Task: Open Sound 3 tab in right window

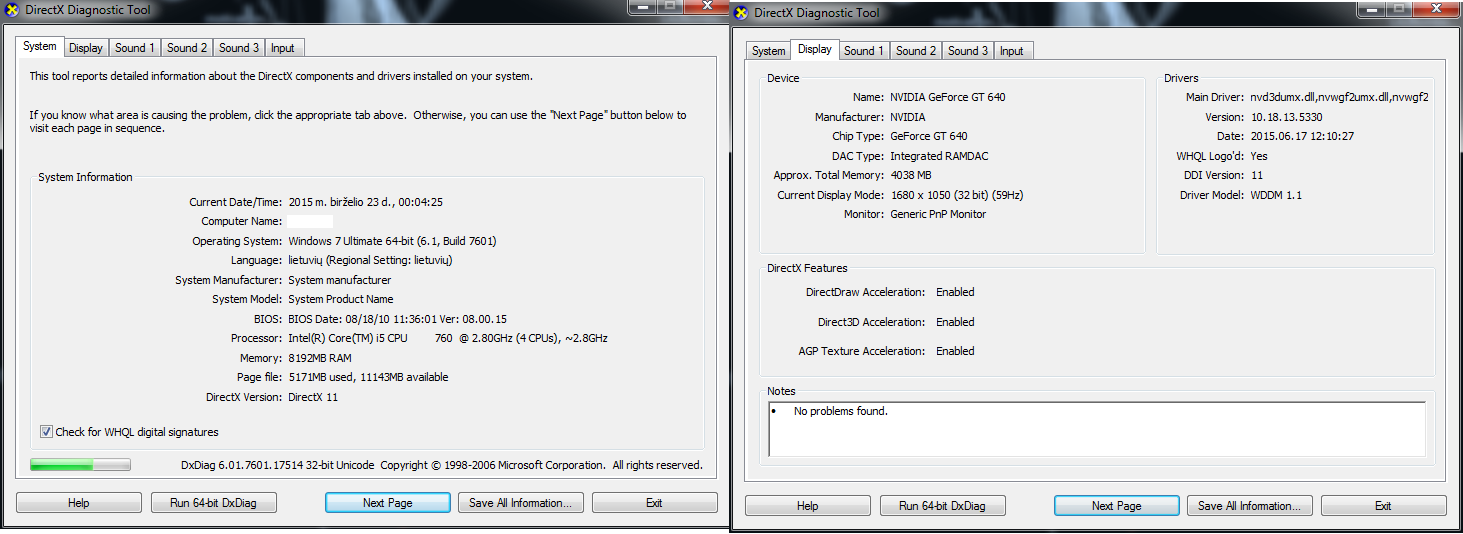Action: pyautogui.click(x=968, y=51)
